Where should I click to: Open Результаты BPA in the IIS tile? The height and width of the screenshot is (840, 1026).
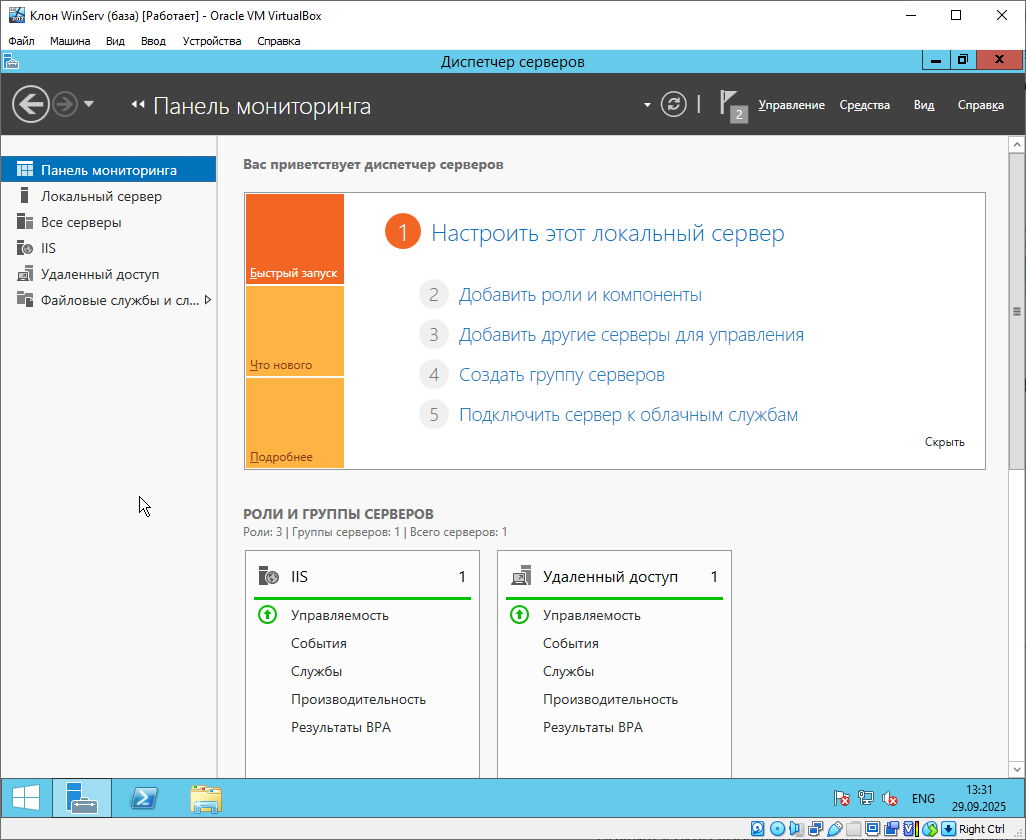pos(340,727)
